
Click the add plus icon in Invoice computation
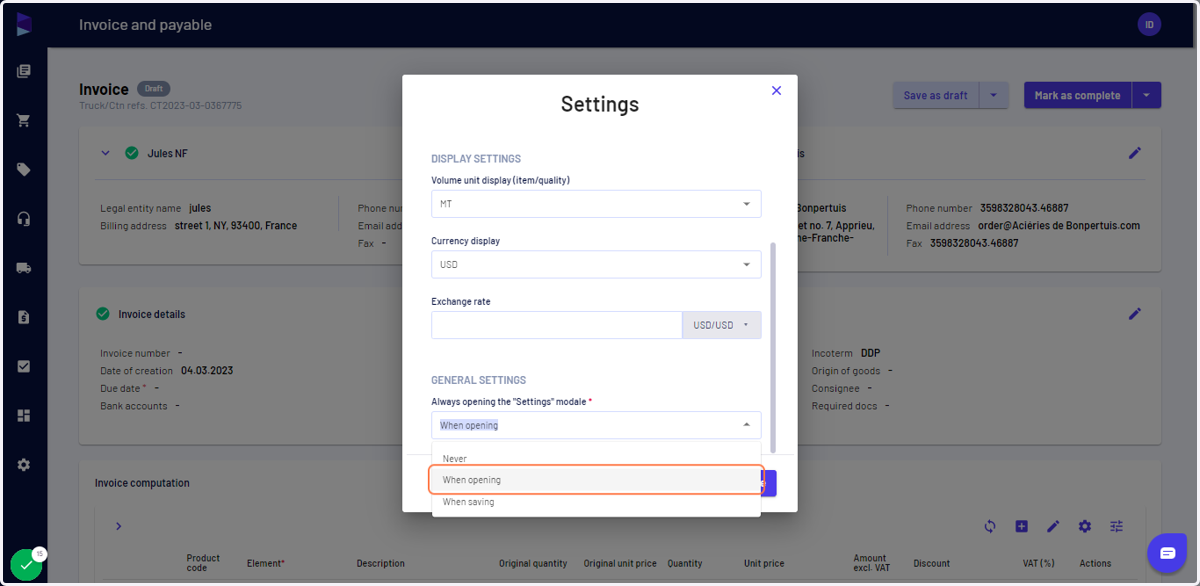click(x=1021, y=526)
